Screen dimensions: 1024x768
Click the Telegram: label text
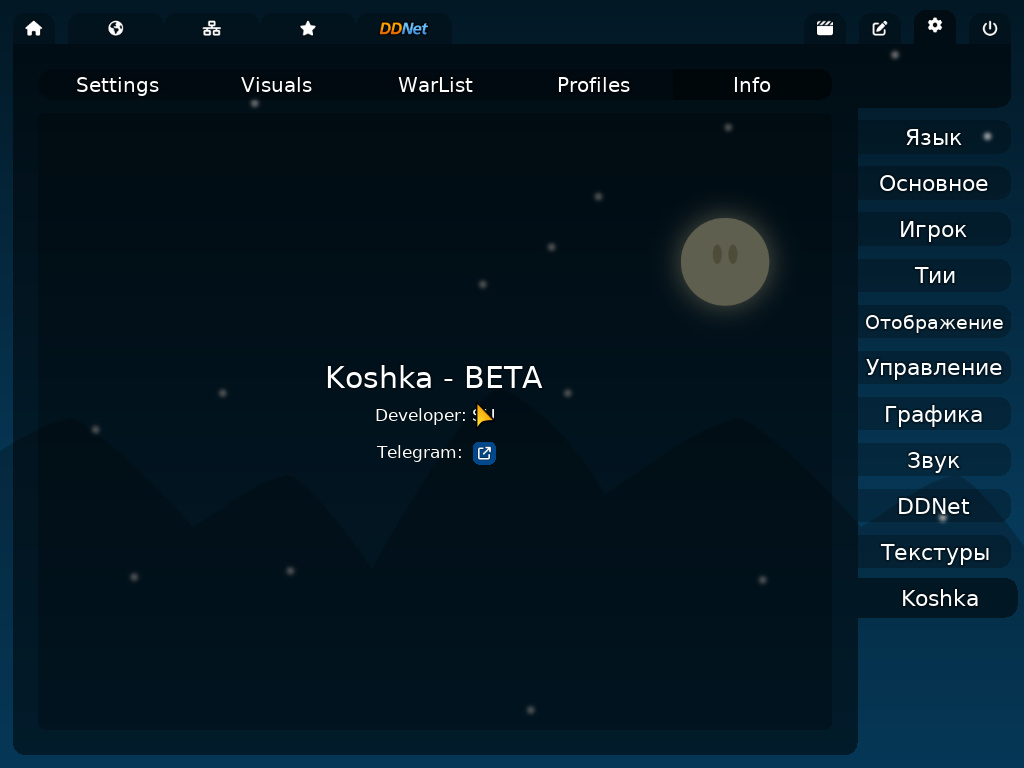click(419, 453)
